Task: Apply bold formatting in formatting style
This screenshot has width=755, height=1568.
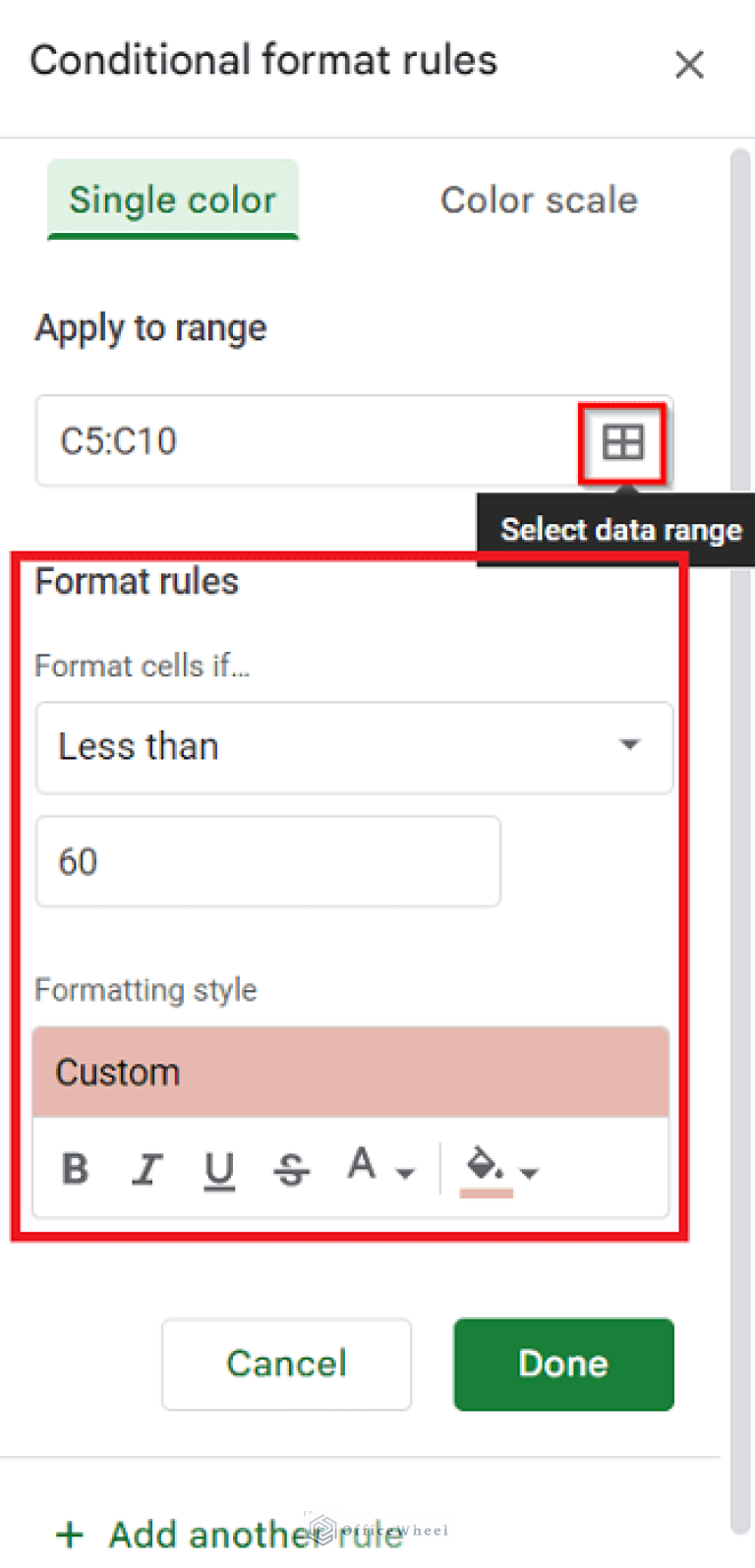Action: click(75, 1168)
